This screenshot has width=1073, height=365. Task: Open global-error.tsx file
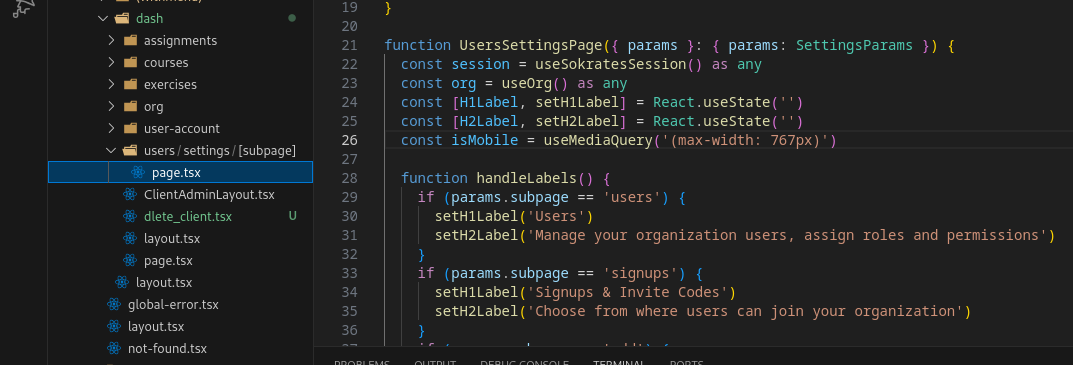point(172,304)
